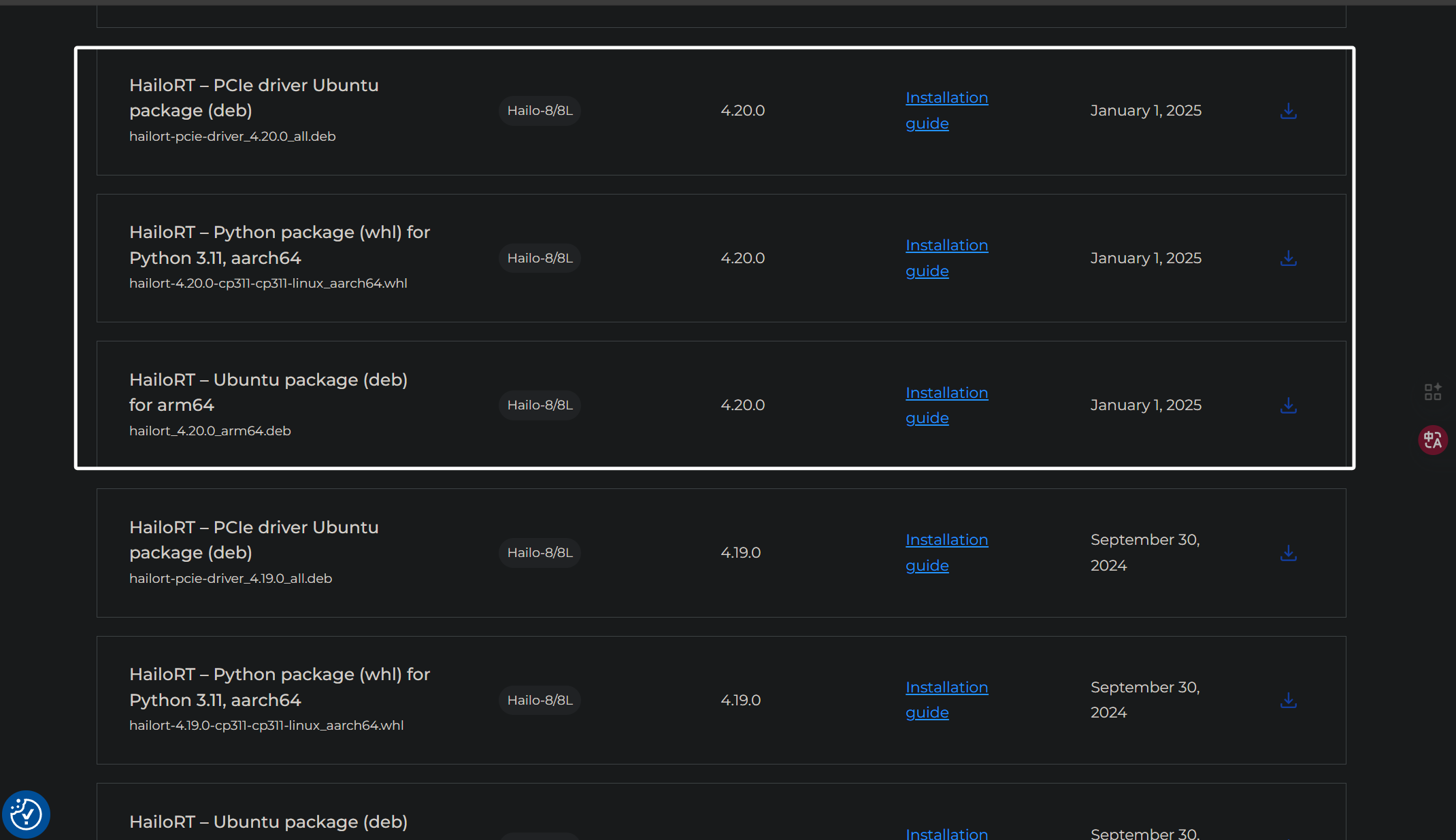Click Hailo-8/8L tag in PCIe driver 4.19.0 row
Image resolution: width=1456 pixels, height=840 pixels.
(540, 553)
